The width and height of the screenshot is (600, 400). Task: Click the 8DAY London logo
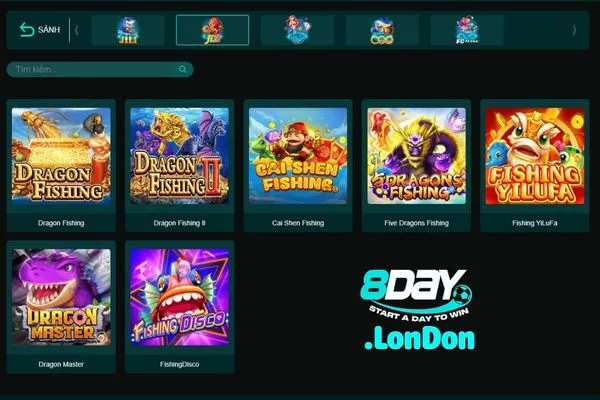[x=418, y=309]
